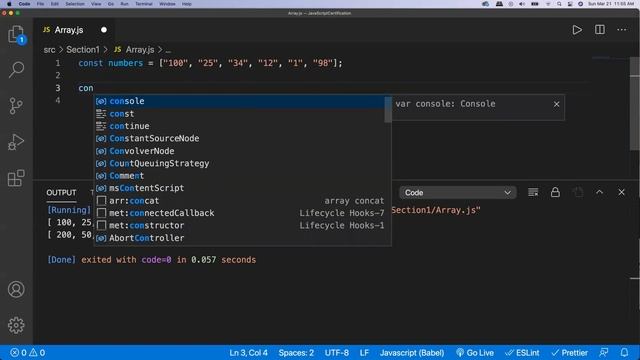The image size is (640, 360).
Task: Open the Selection menu in menu bar
Action: (x=75, y=4)
